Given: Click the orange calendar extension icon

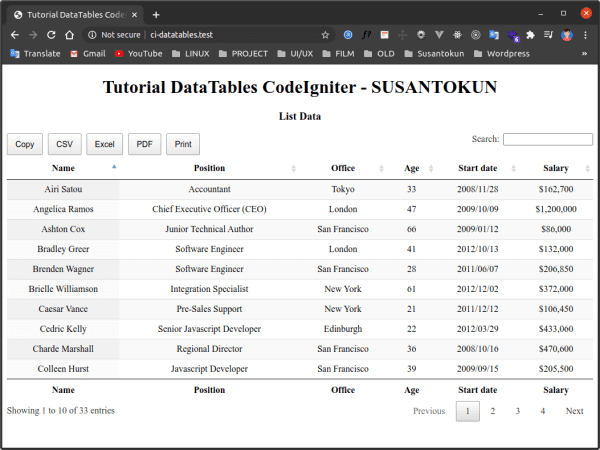Looking at the screenshot, I should 385,35.
